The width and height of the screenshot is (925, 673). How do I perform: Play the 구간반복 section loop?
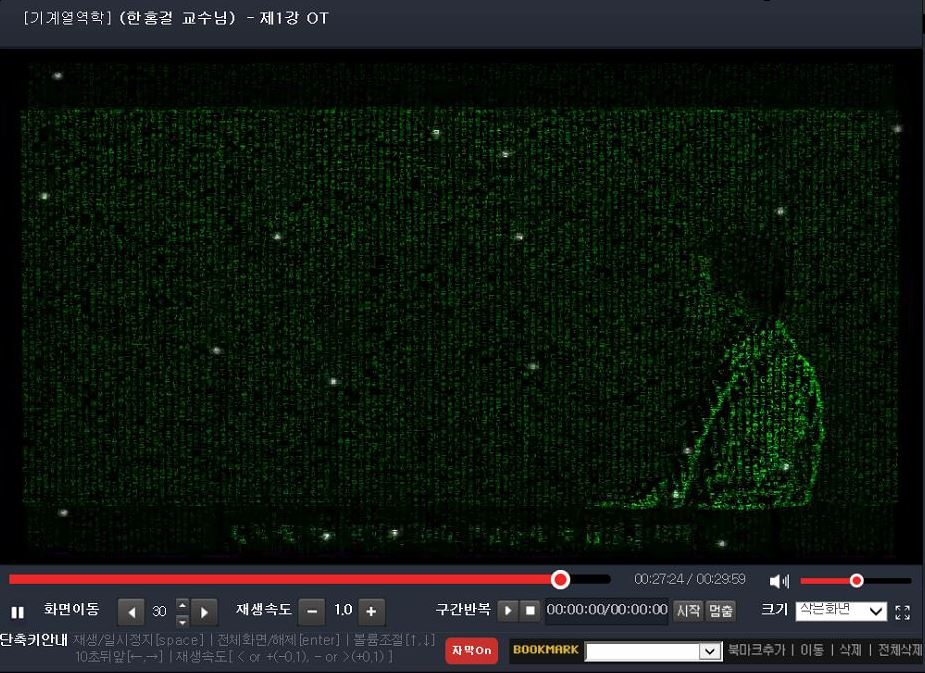(507, 610)
